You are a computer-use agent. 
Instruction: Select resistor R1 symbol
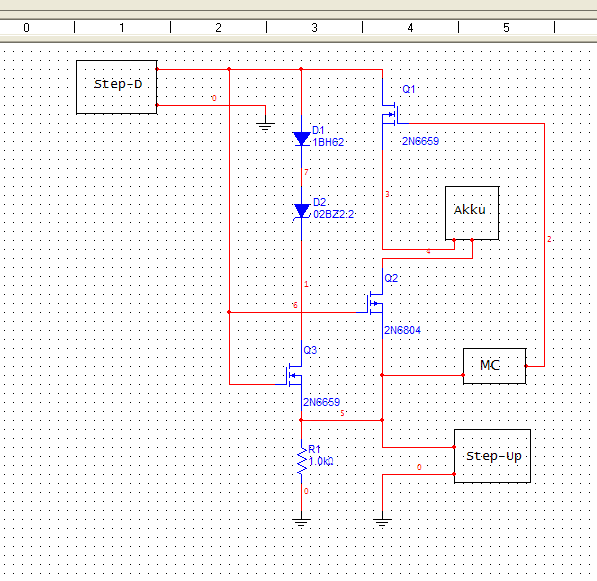[x=302, y=461]
